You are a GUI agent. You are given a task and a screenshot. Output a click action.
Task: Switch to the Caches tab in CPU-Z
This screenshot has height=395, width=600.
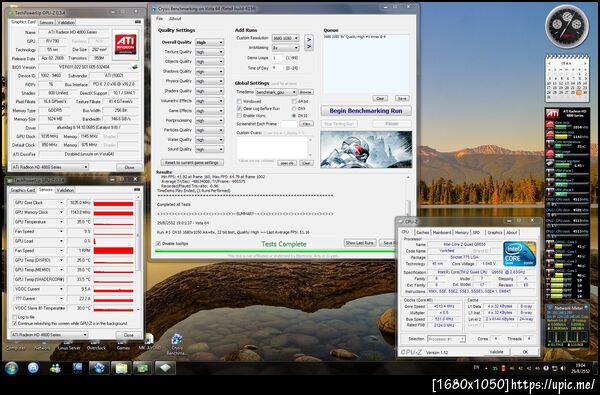[x=422, y=232]
